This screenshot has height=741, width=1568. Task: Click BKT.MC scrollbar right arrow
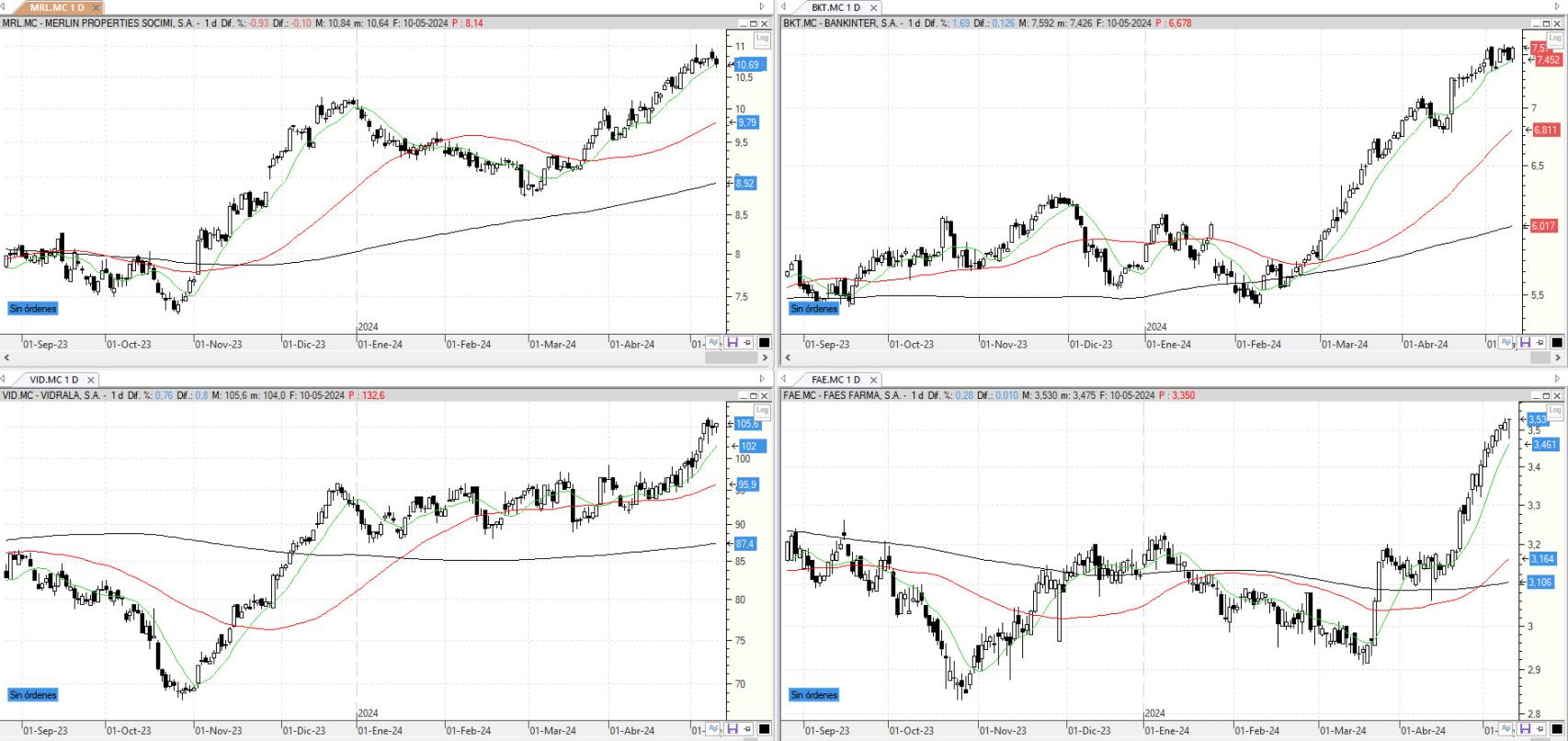(x=1560, y=358)
